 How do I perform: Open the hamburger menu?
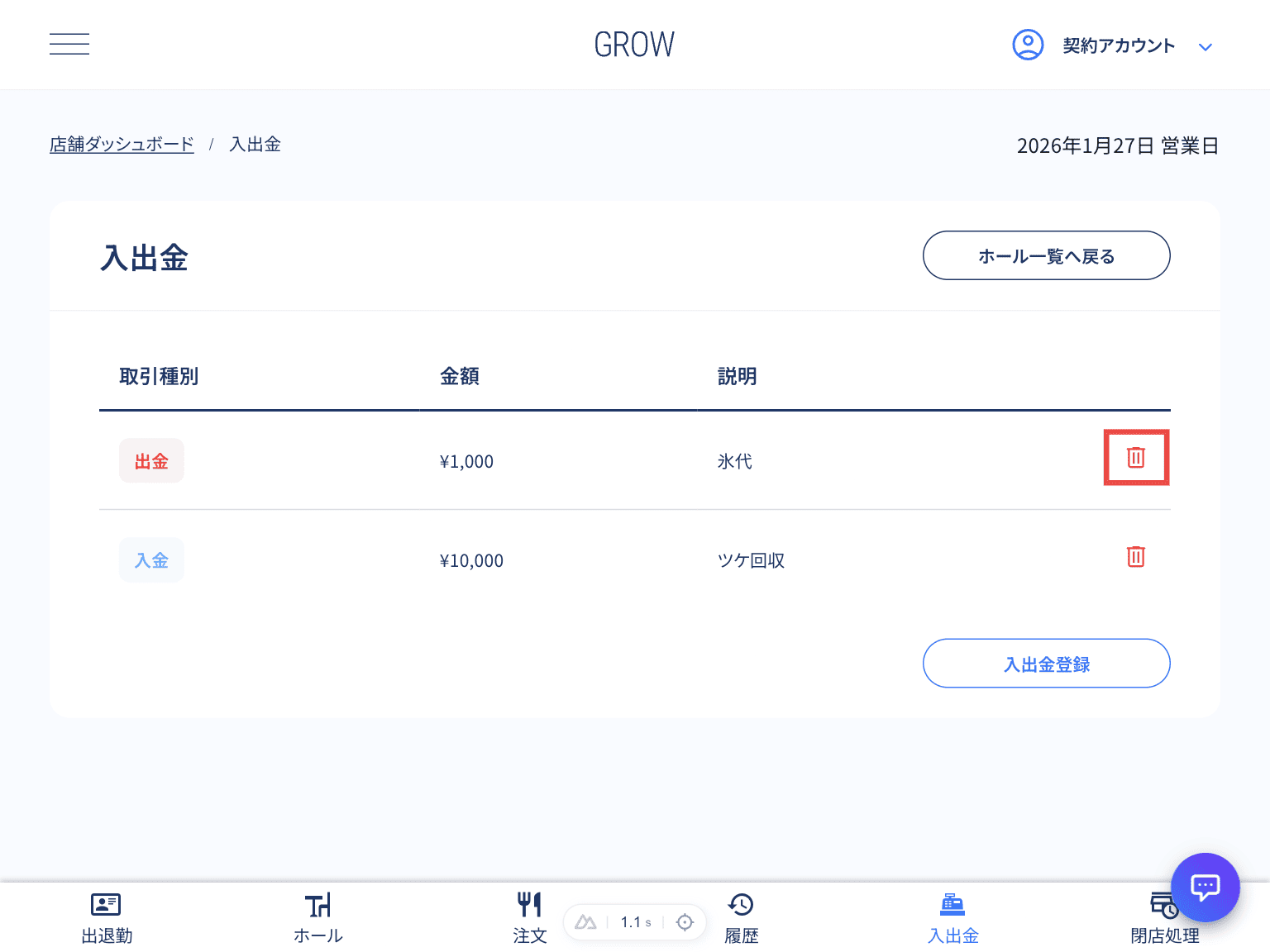[69, 45]
